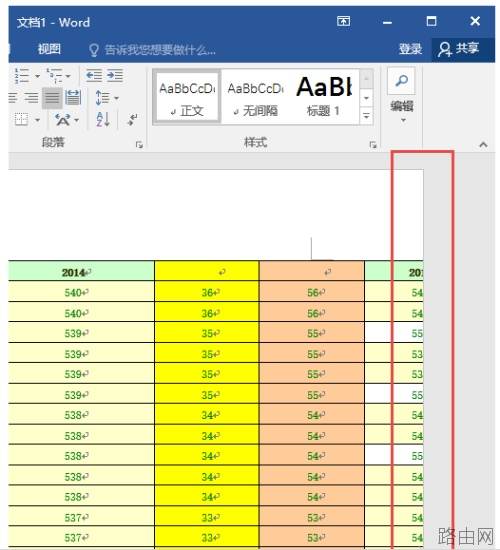Click the decrease indent icon
Screen dimensions: 500x550
[94, 75]
